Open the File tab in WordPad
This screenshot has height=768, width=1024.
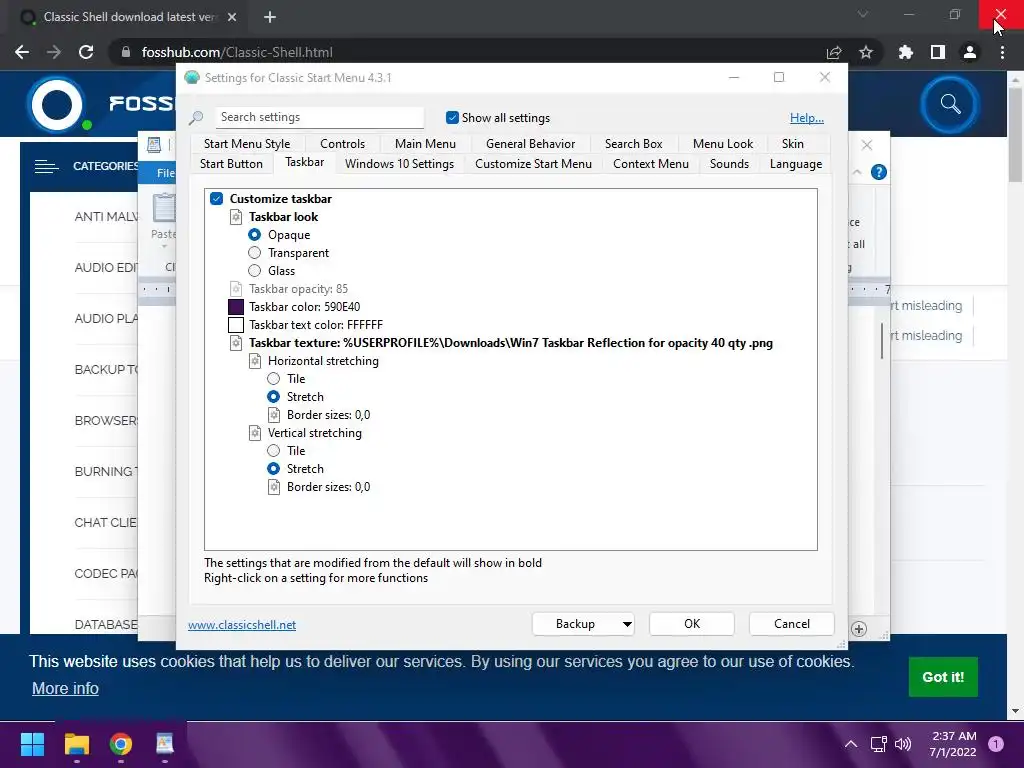166,173
